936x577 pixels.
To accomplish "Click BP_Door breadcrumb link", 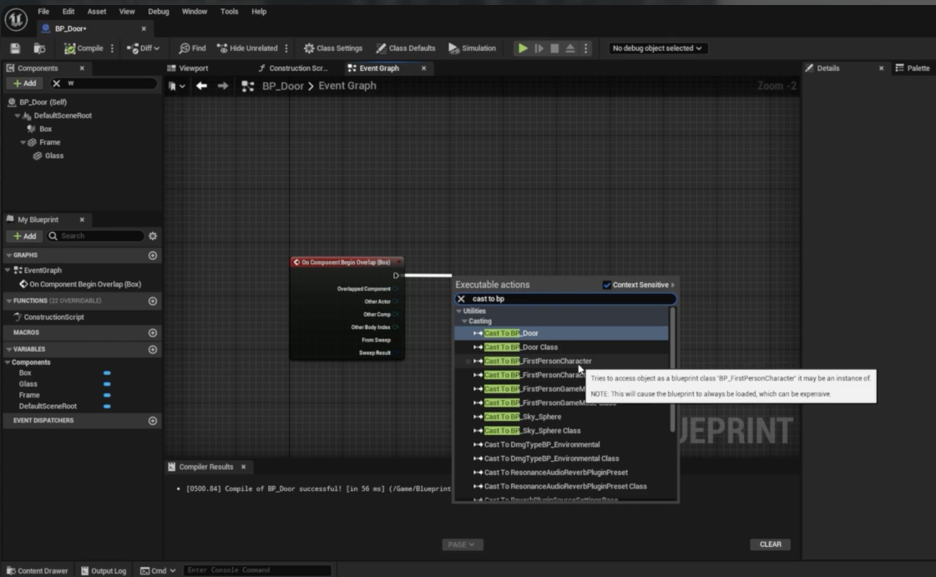I will click(283, 86).
